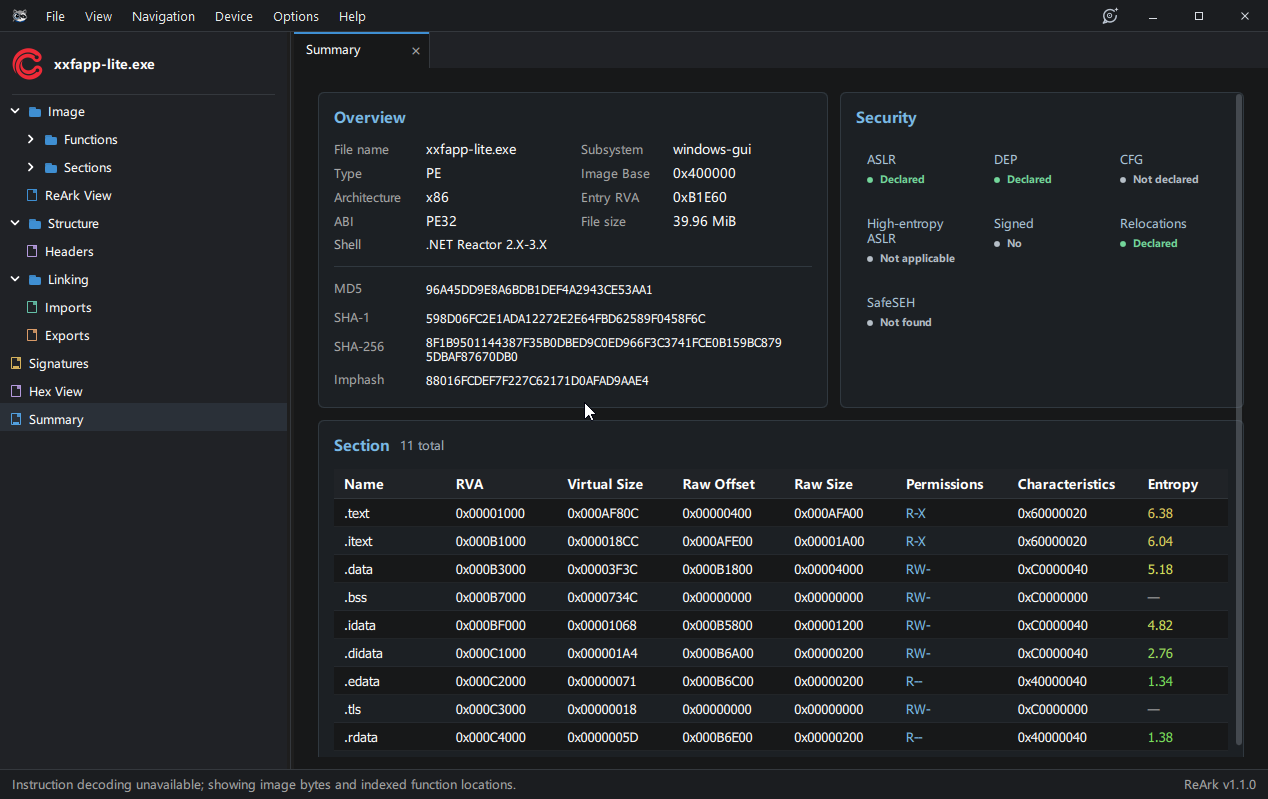Click the target icon near the window controls
The height and width of the screenshot is (799, 1268).
tap(1110, 16)
